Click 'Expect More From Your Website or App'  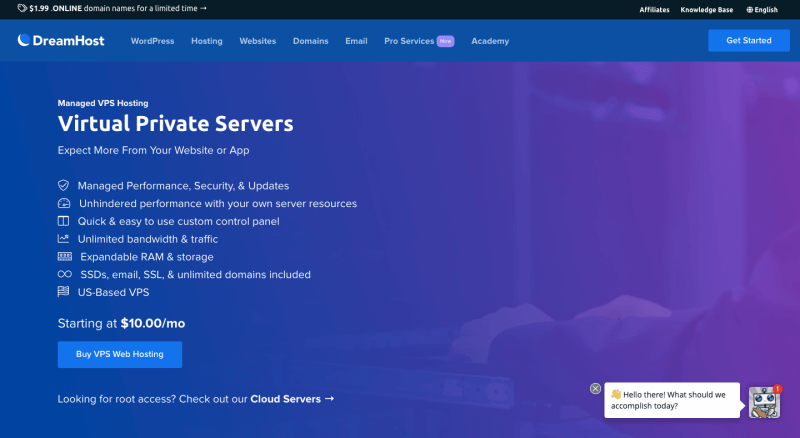(x=154, y=150)
